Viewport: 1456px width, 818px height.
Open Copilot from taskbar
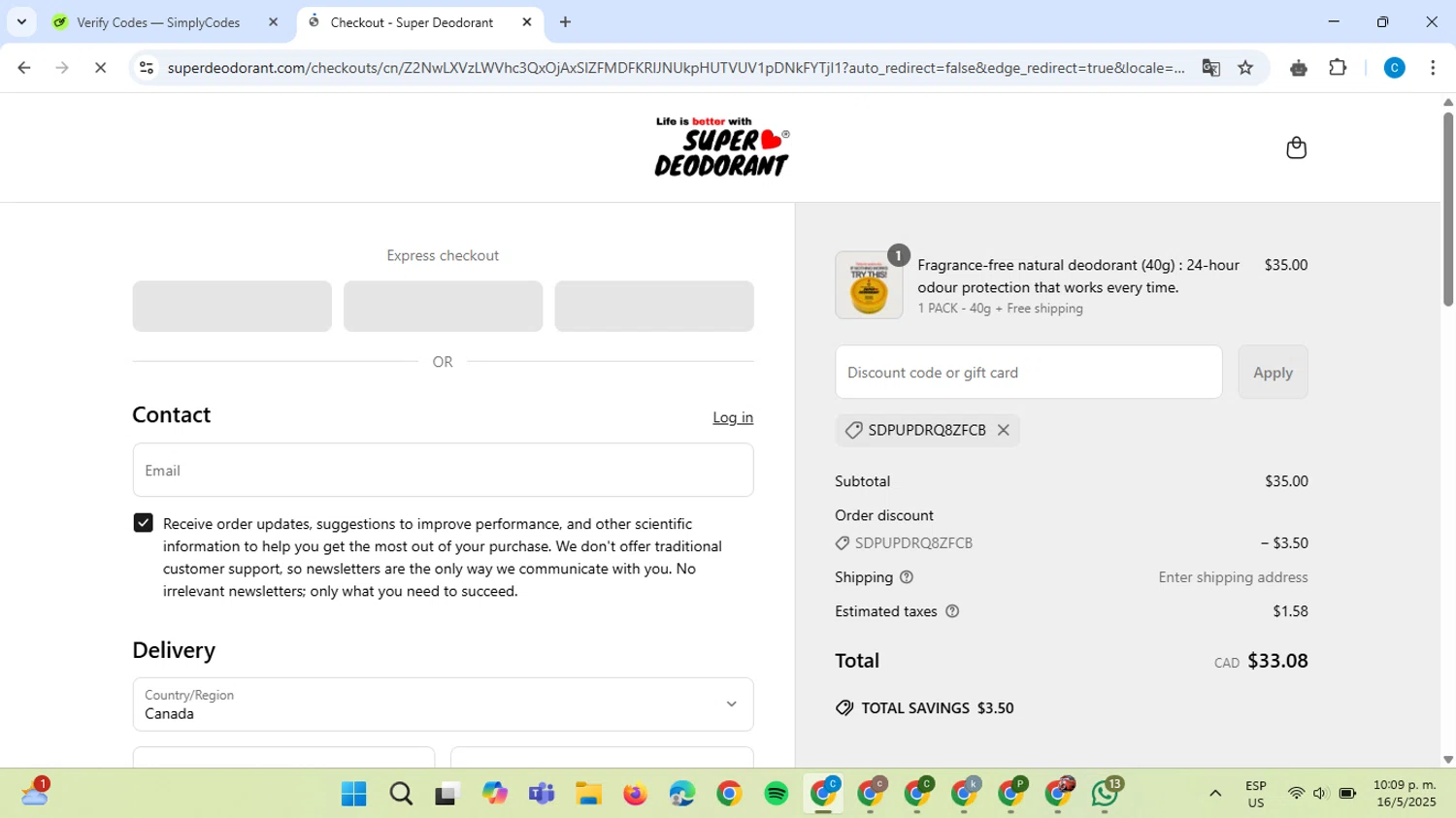[494, 794]
